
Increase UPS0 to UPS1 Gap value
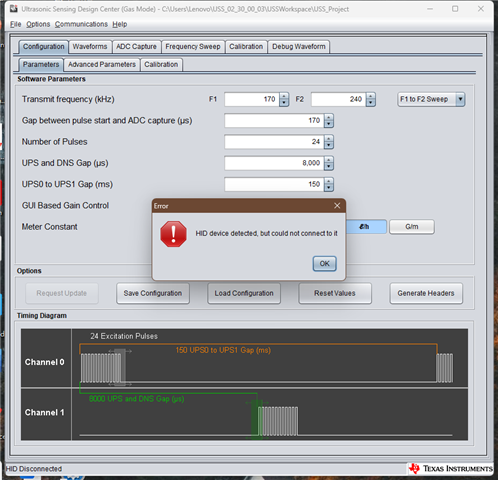click(x=329, y=181)
